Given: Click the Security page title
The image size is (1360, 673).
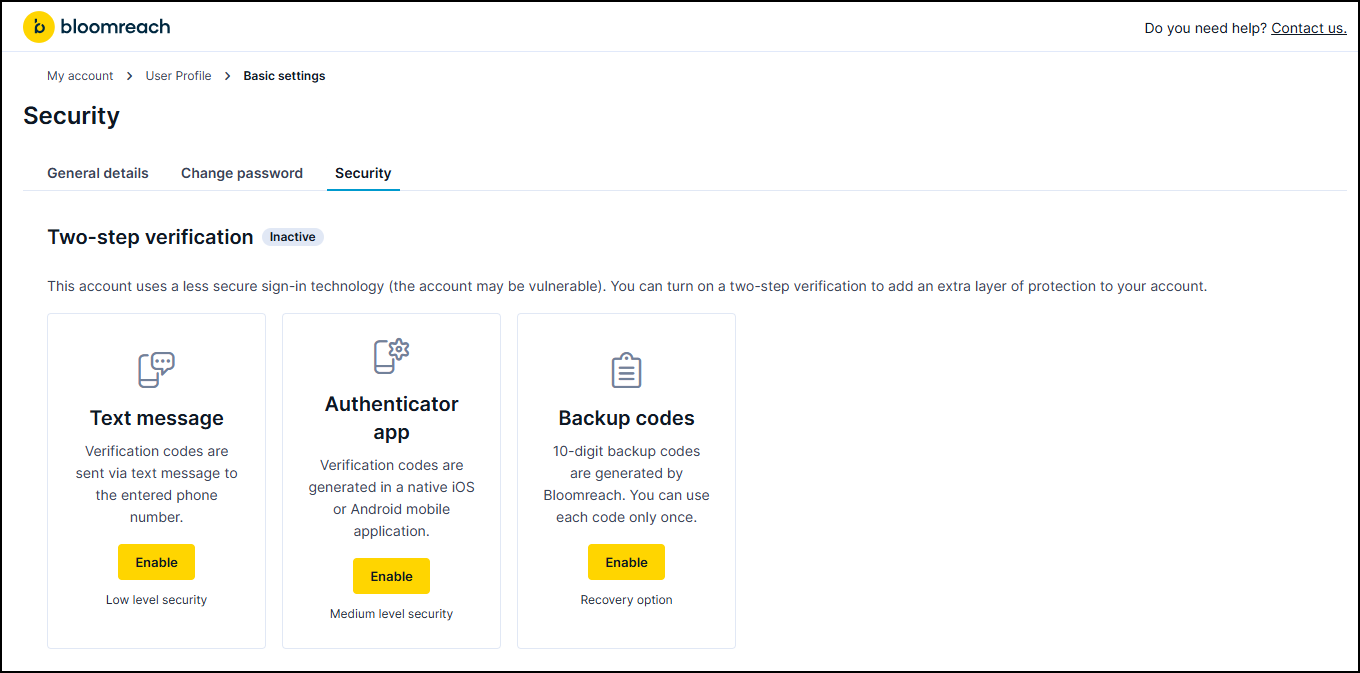Looking at the screenshot, I should [71, 116].
